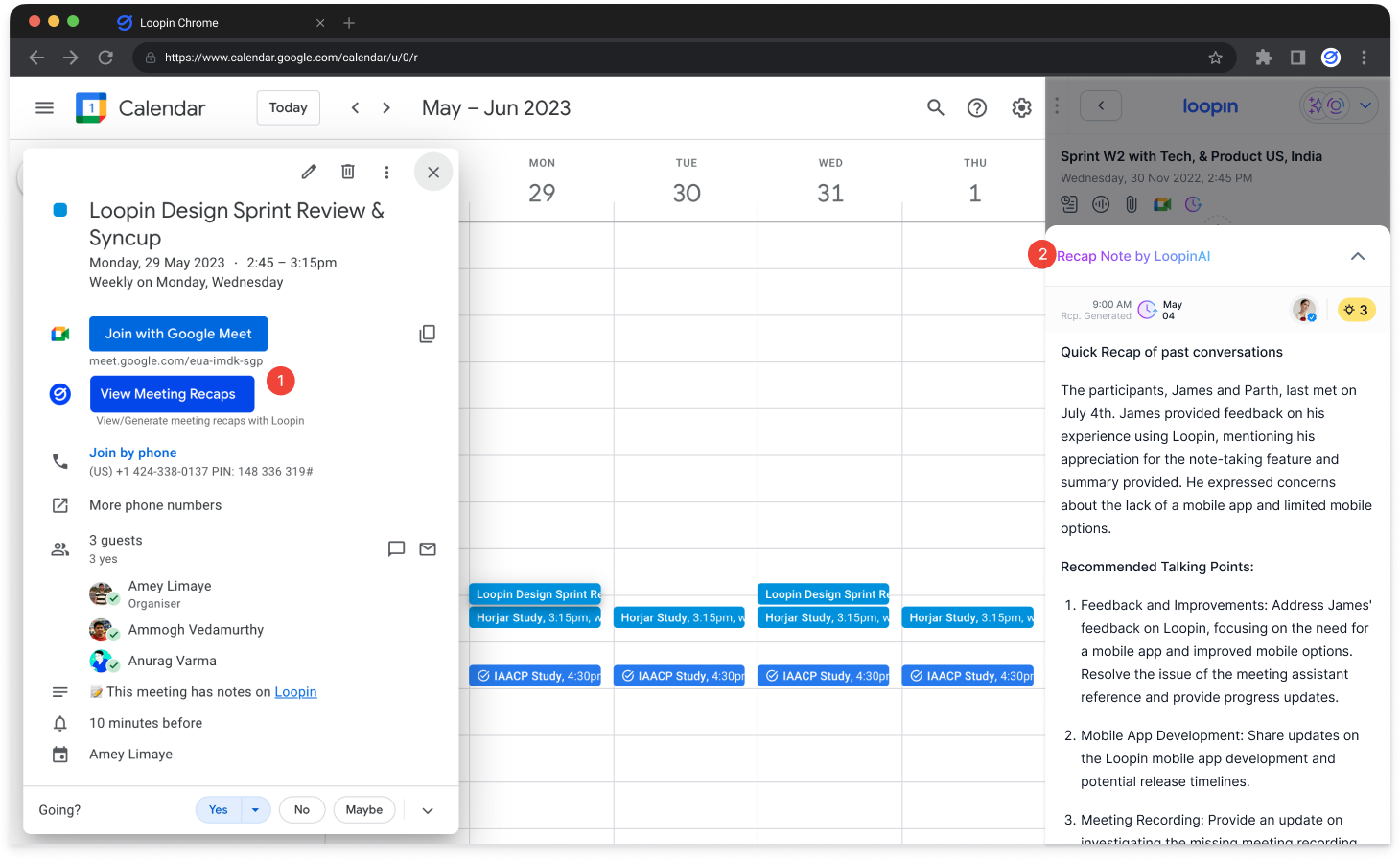The width and height of the screenshot is (1400, 860).
Task: Select Monday 29 in the calendar header
Action: (x=542, y=193)
